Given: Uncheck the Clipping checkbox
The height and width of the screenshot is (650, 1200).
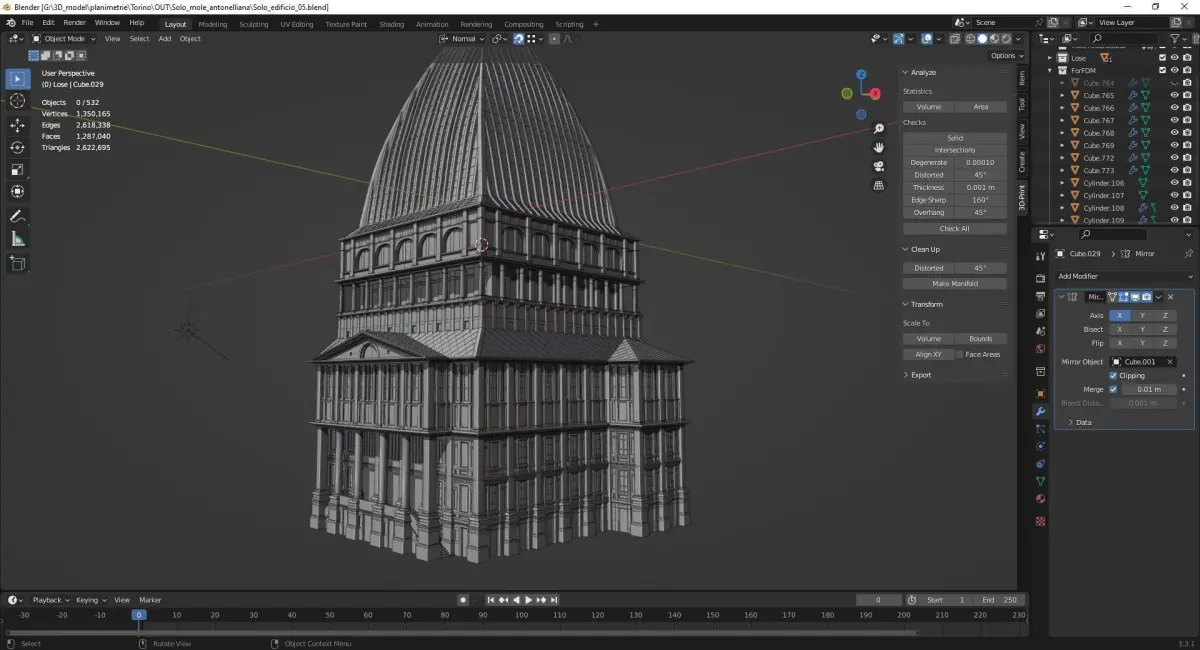Looking at the screenshot, I should click(1113, 375).
